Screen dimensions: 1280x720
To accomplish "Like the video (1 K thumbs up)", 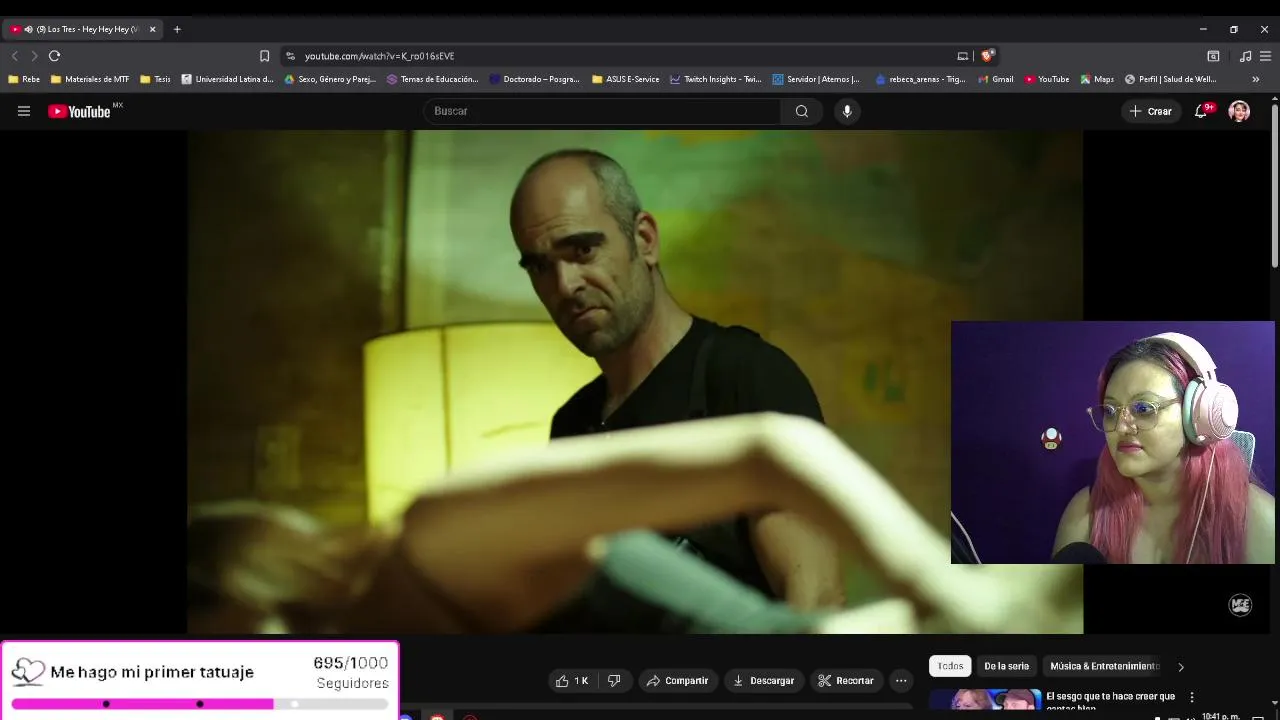I will 572,681.
